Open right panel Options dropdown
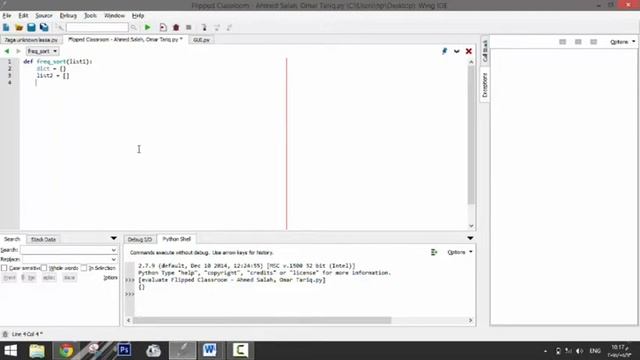 click(622, 42)
